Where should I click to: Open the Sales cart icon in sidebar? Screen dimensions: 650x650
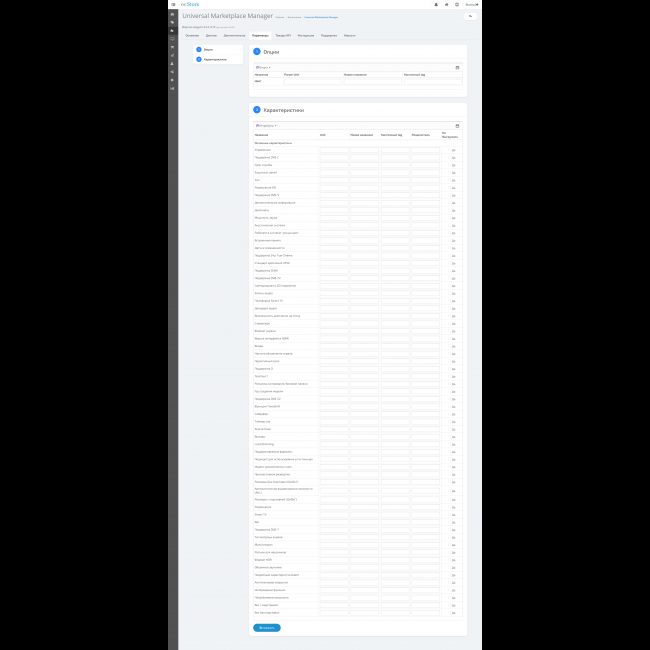click(x=172, y=47)
